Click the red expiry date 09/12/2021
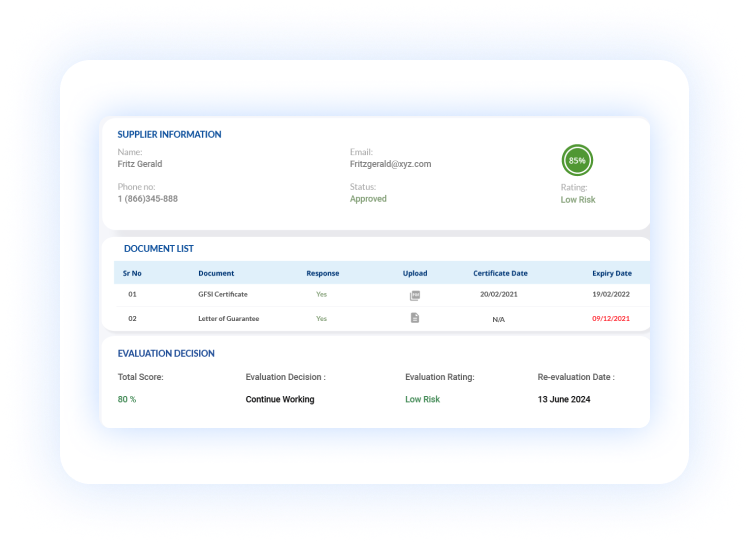749x544 pixels. [x=611, y=319]
